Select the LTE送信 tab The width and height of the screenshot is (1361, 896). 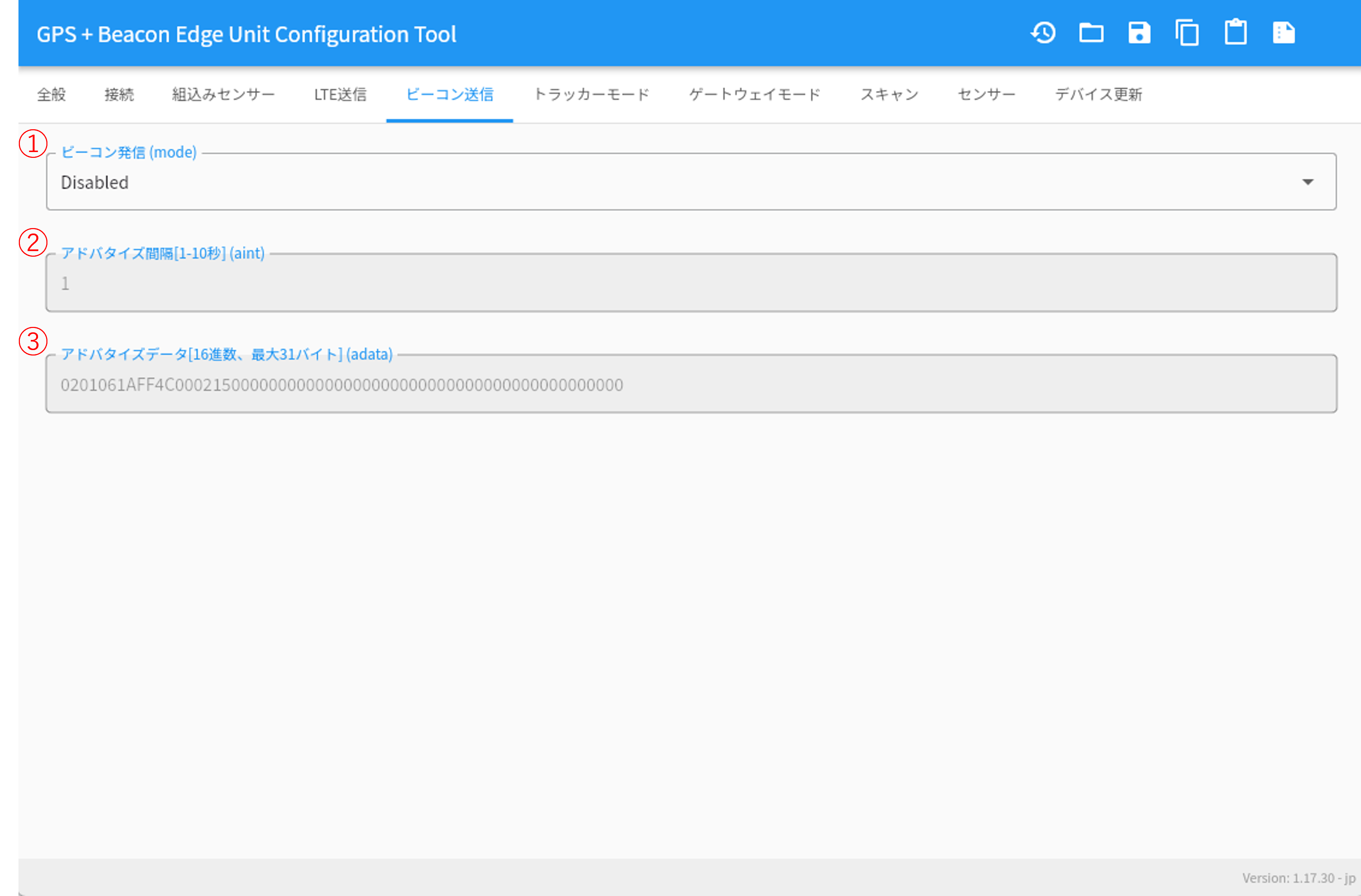tap(340, 94)
